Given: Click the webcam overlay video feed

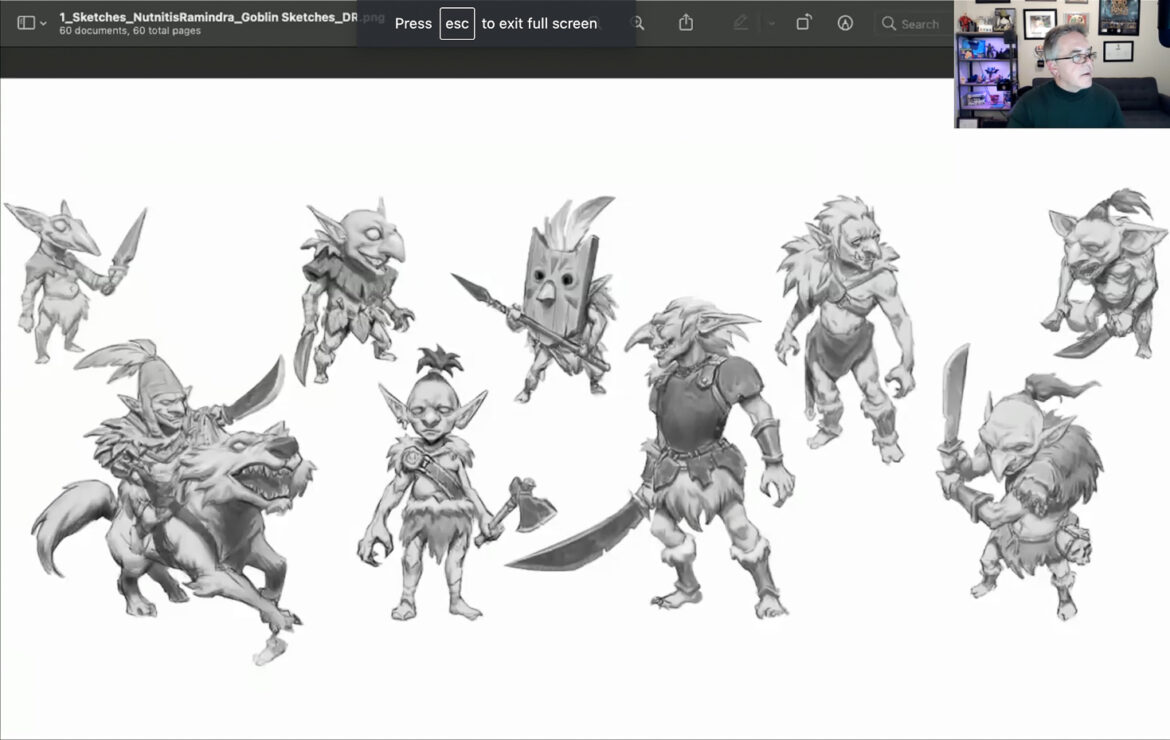Looking at the screenshot, I should (x=1060, y=65).
